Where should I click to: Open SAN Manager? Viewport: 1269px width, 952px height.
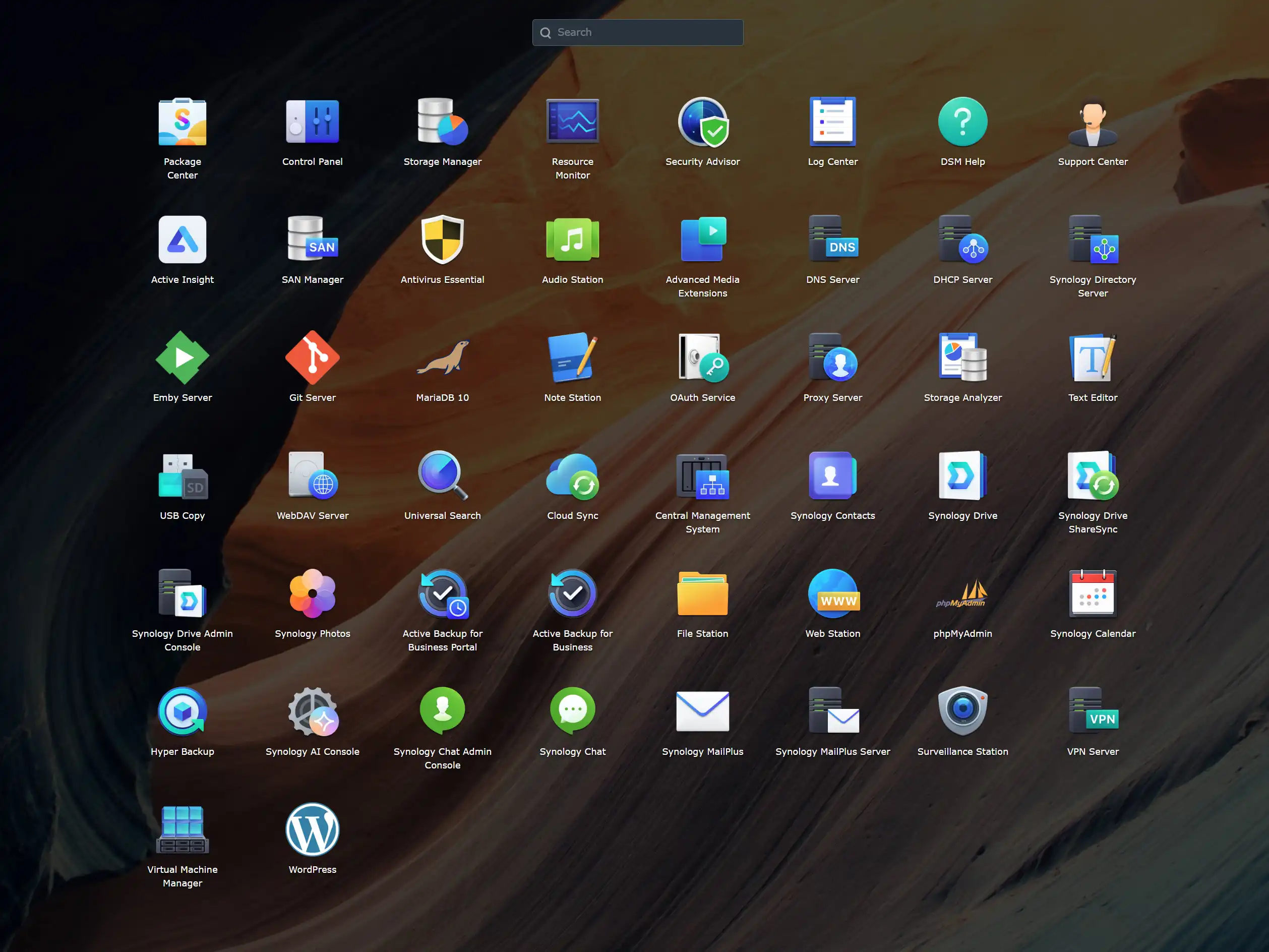(x=312, y=240)
